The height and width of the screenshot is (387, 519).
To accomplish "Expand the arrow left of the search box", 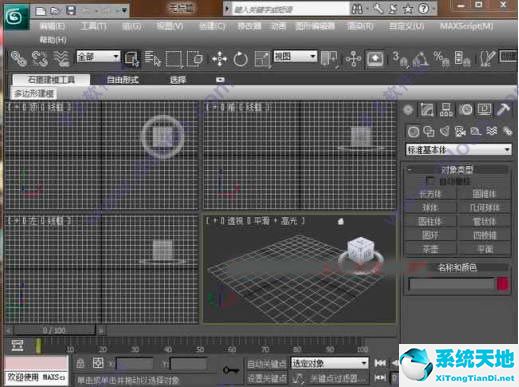I will click(227, 9).
